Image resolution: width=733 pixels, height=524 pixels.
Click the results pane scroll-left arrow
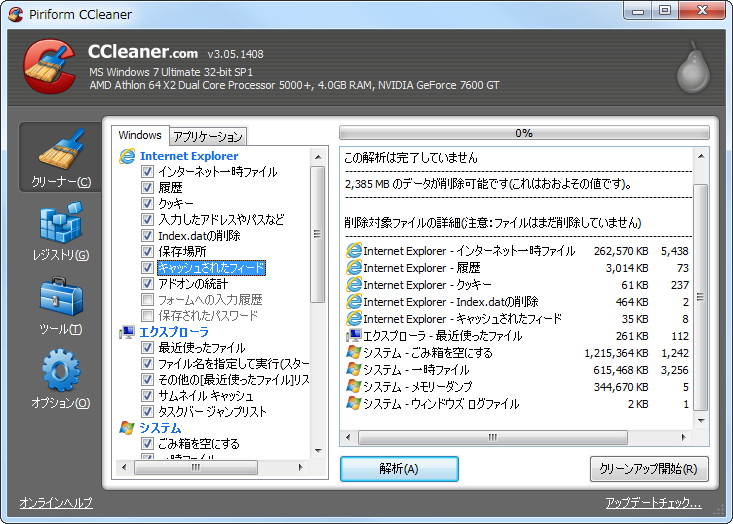(348, 438)
